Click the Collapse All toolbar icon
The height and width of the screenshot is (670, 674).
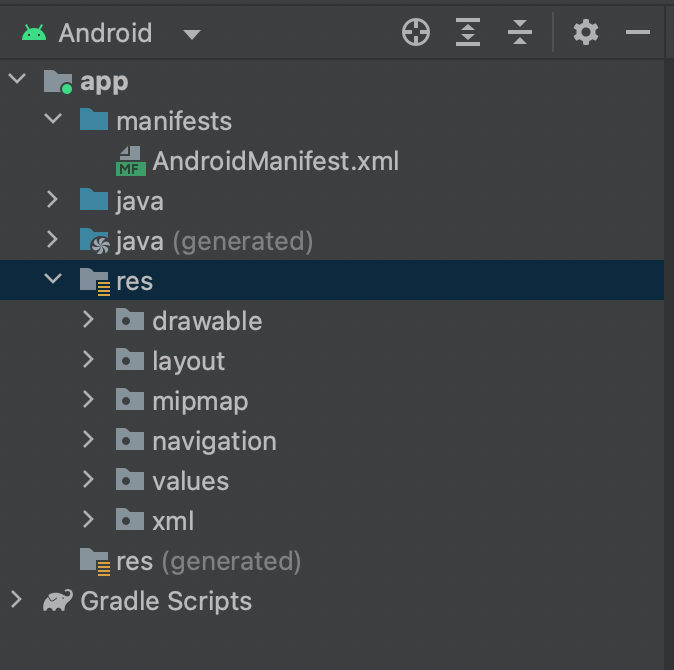pyautogui.click(x=520, y=33)
